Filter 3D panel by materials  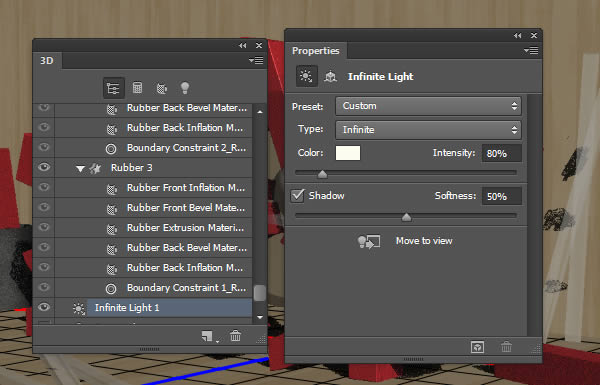pyautogui.click(x=161, y=88)
